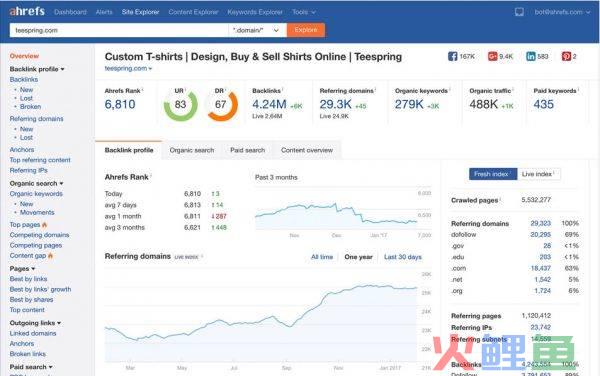Screen dimensions: 600x376
Task: Click the DR 67 circular gauge
Action: pos(221,104)
